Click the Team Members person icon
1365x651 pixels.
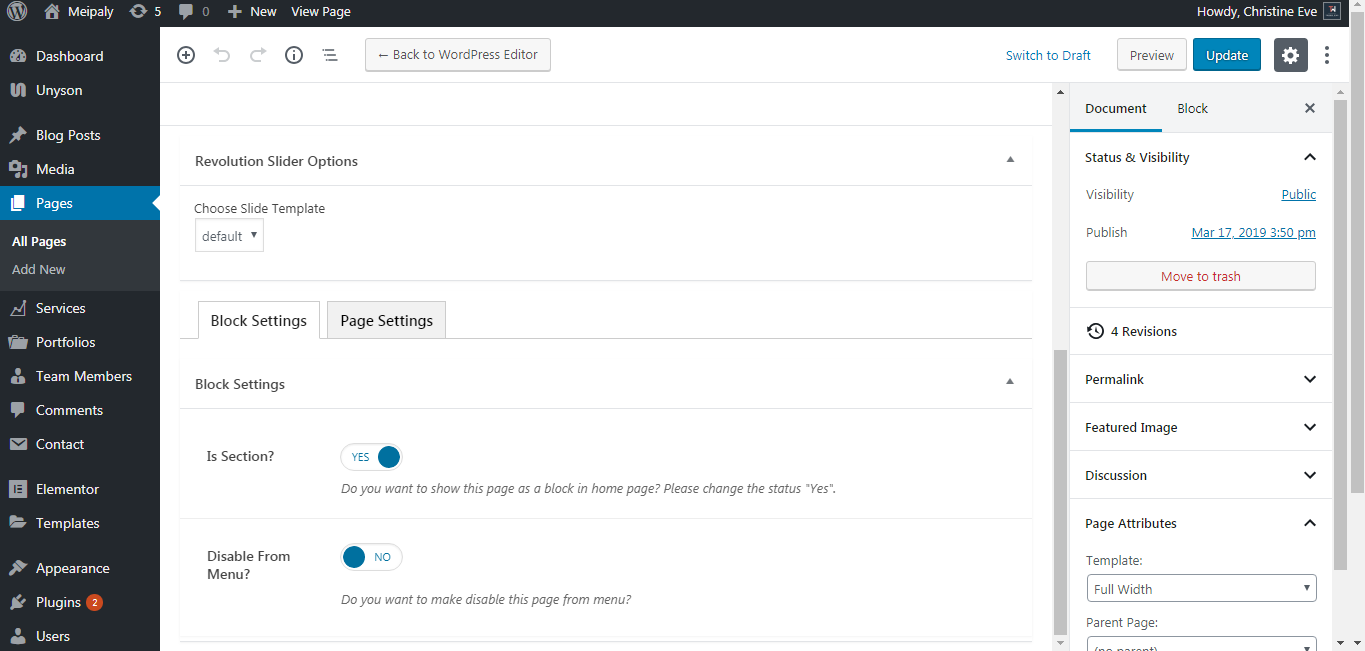[x=18, y=376]
